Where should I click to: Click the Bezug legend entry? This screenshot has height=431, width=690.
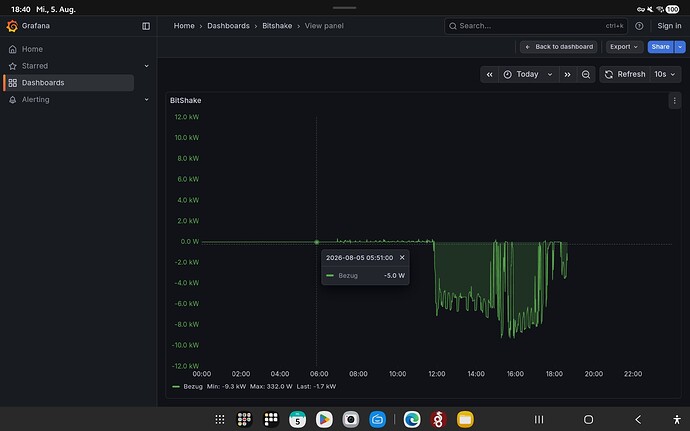[x=193, y=387]
